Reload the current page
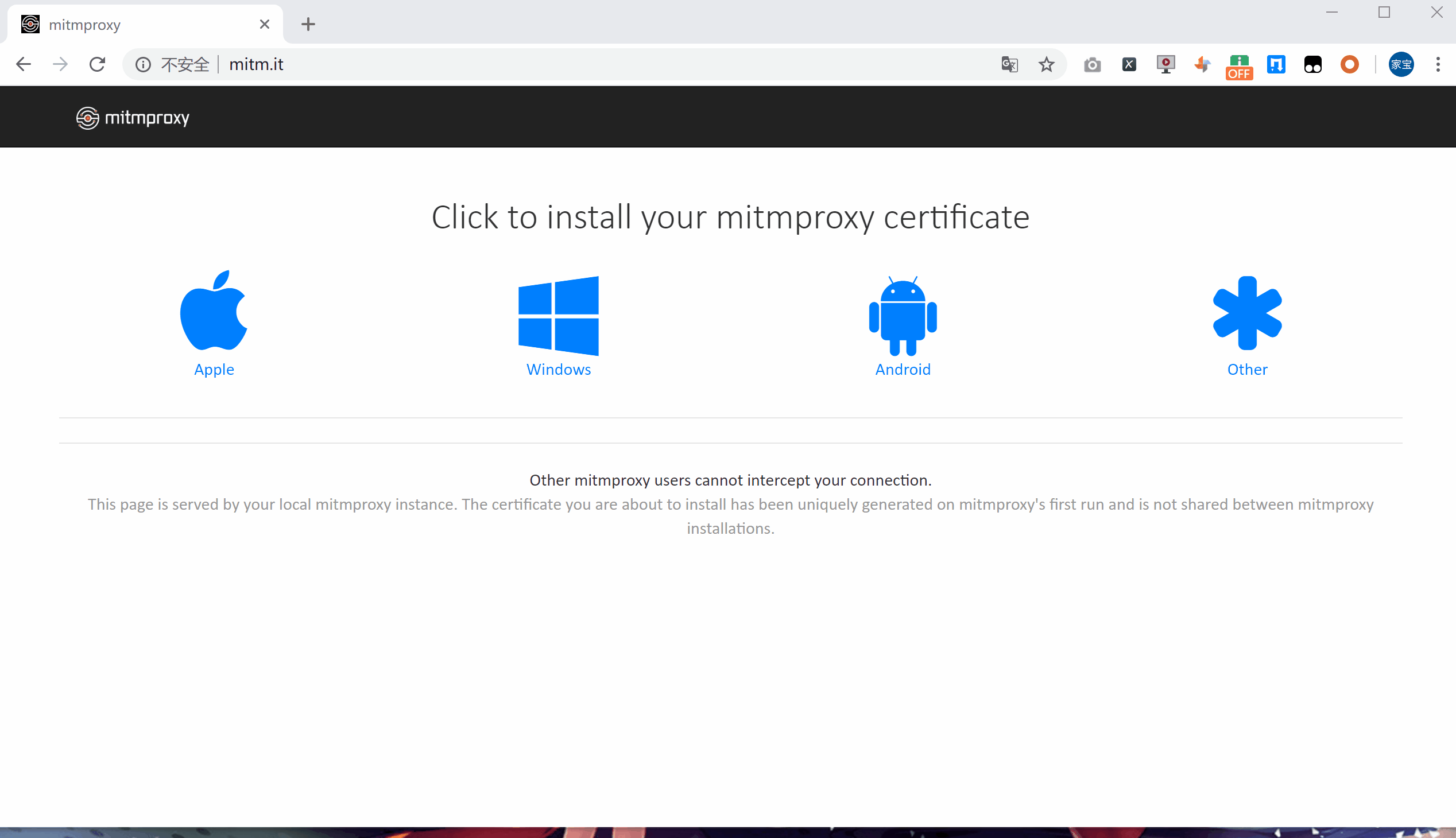This screenshot has height=838, width=1456. tap(97, 64)
